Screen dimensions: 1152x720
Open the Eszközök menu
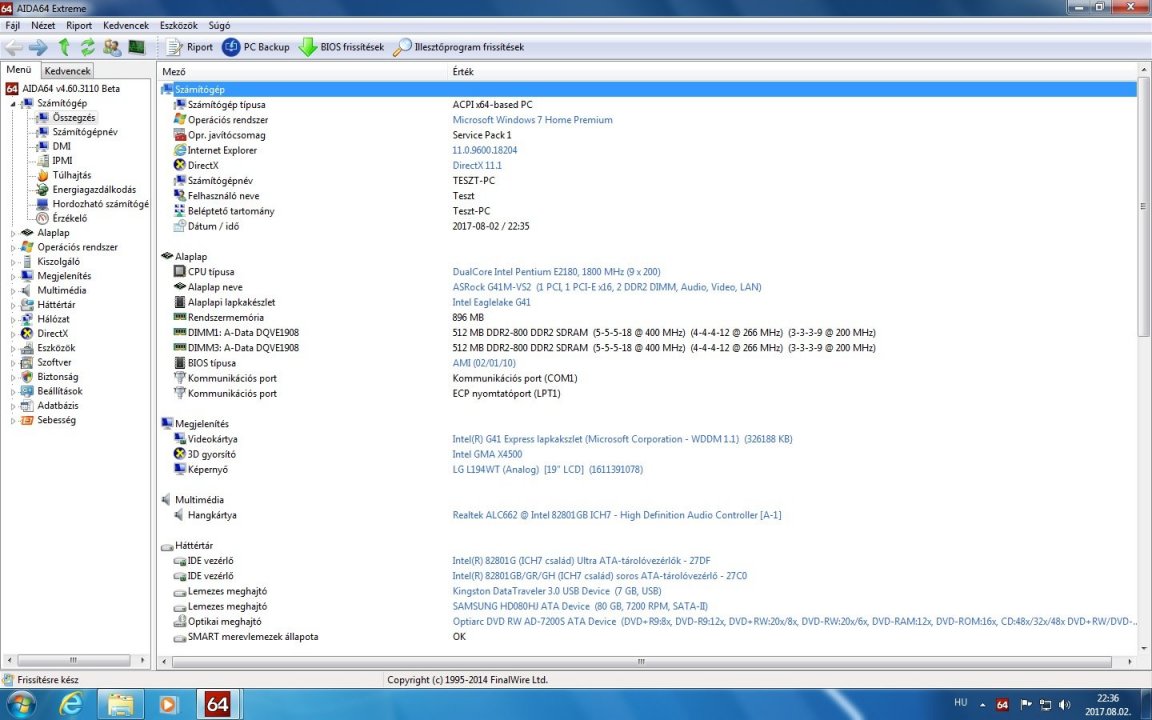pos(179,25)
